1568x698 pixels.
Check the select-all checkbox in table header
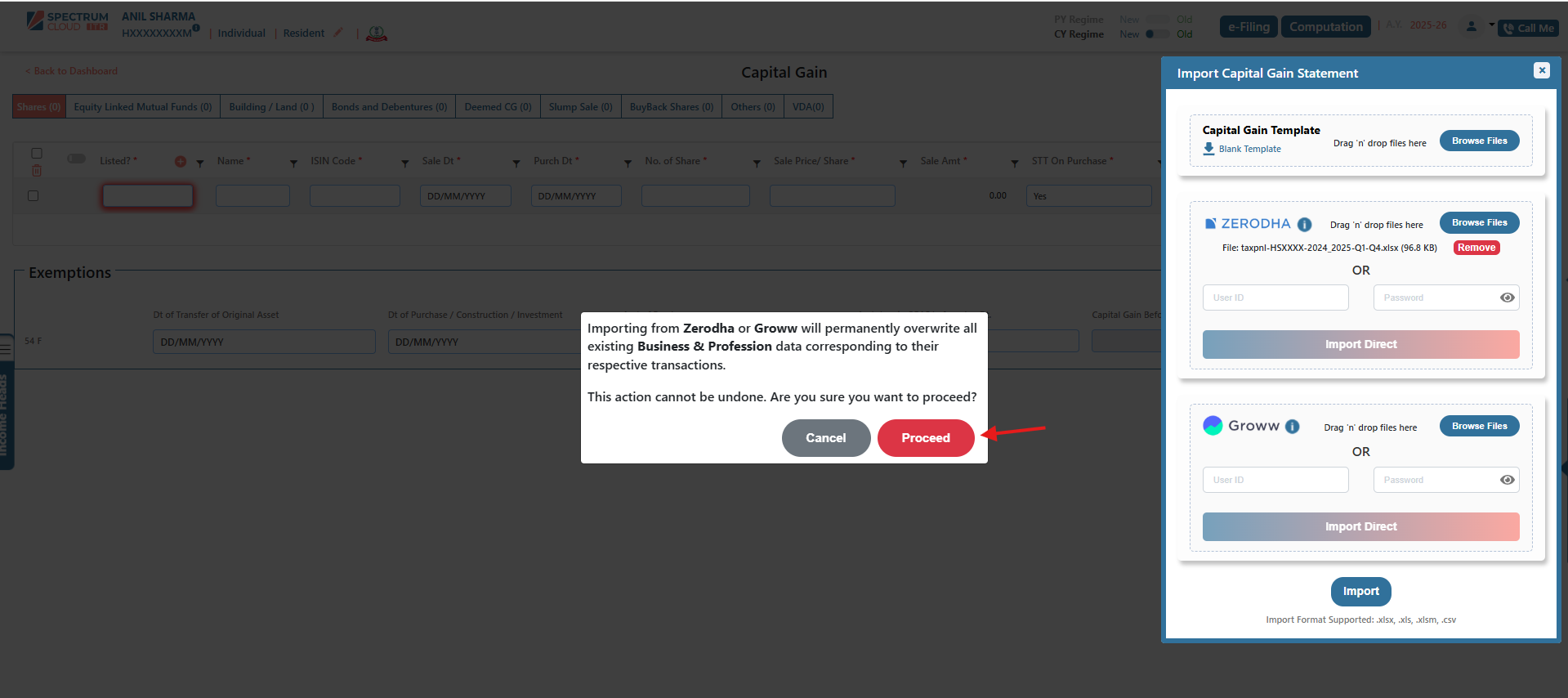pyautogui.click(x=37, y=153)
